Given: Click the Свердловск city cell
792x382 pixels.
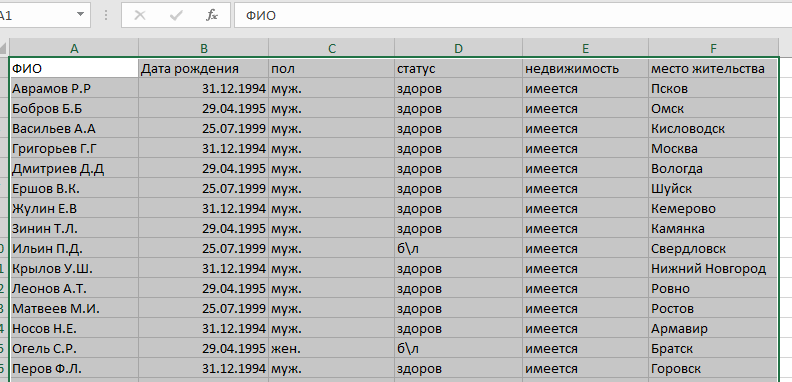Looking at the screenshot, I should click(x=713, y=249).
